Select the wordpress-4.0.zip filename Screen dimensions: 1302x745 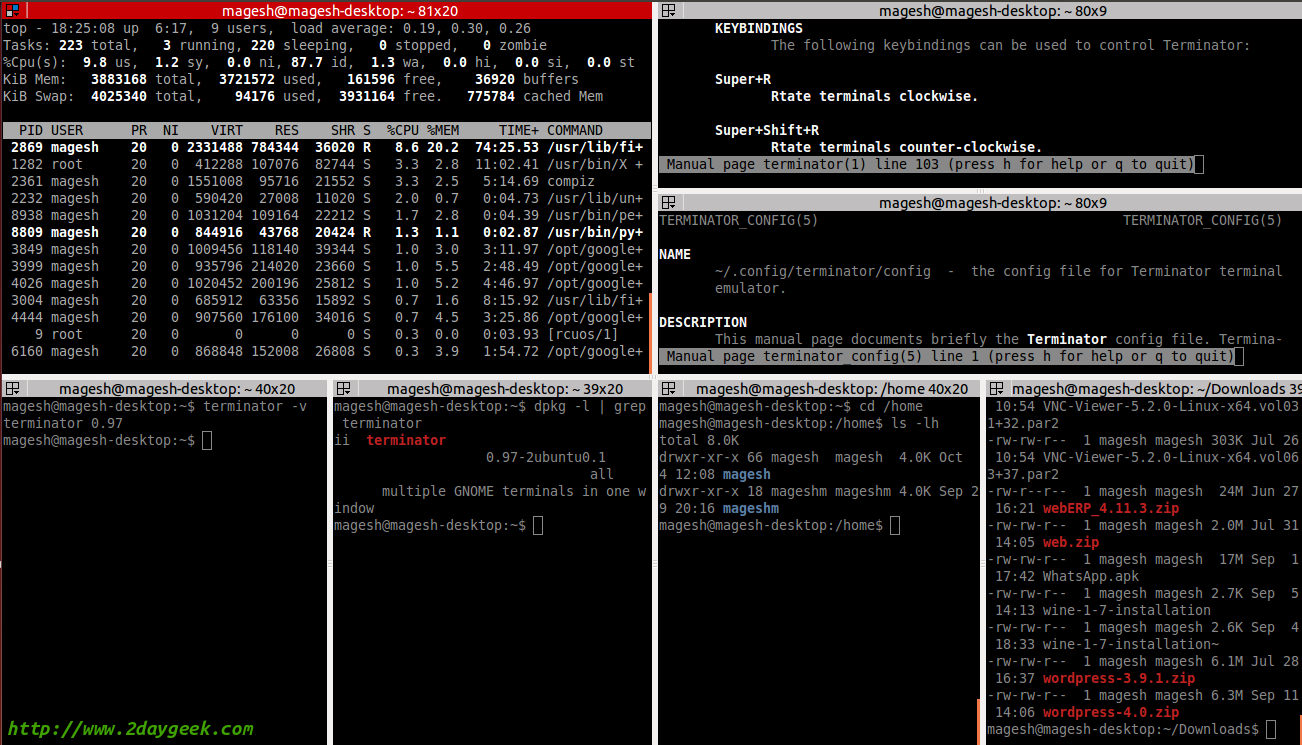click(1110, 713)
